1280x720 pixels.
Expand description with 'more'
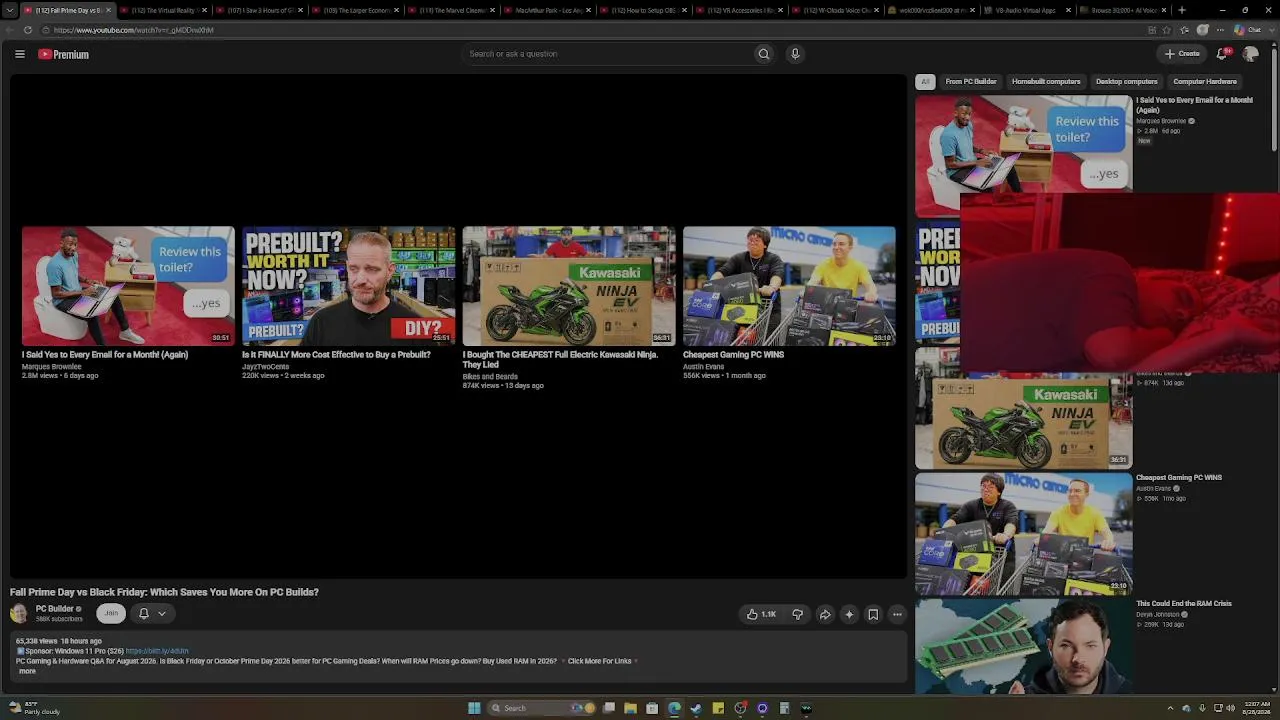coord(27,671)
